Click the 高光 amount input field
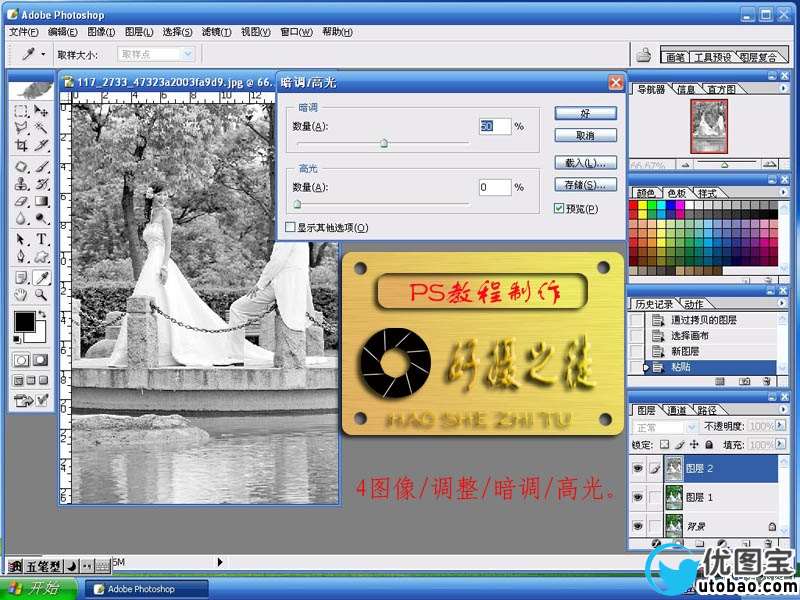The height and width of the screenshot is (600, 800). (x=494, y=187)
